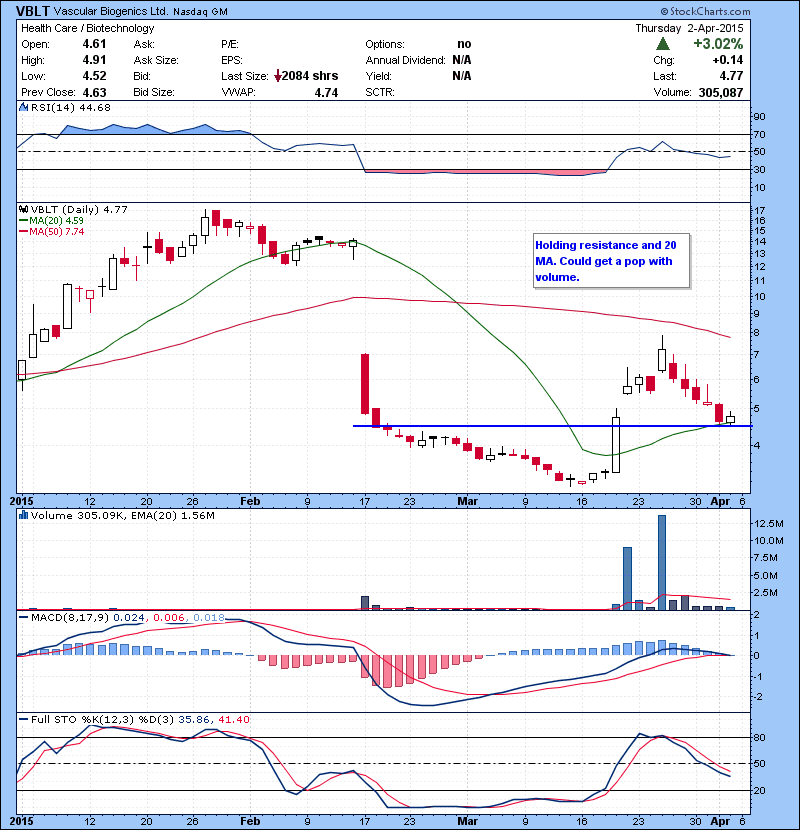Click the Feb label on price date axis

[x=250, y=501]
